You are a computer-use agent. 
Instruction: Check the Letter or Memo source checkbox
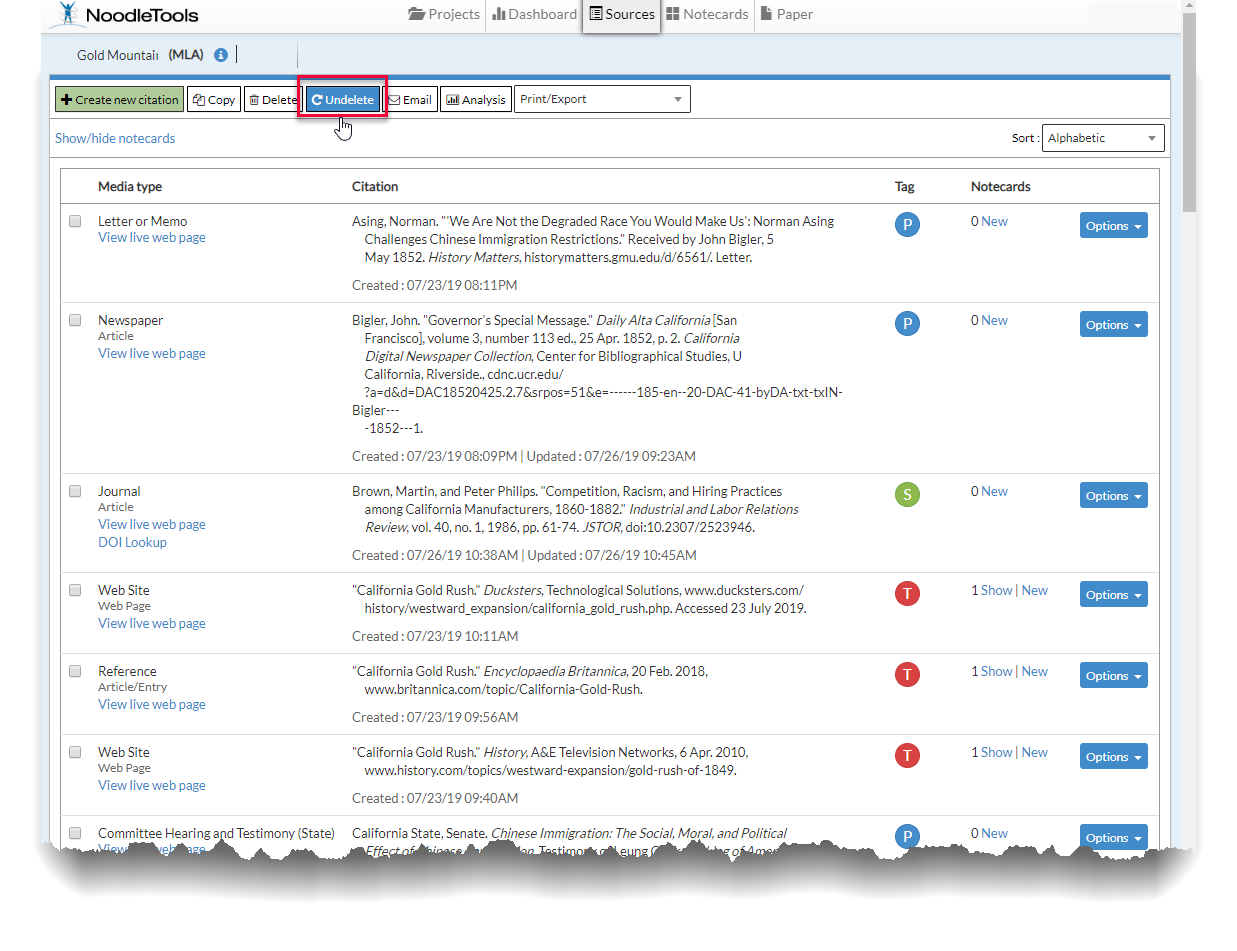tap(75, 221)
